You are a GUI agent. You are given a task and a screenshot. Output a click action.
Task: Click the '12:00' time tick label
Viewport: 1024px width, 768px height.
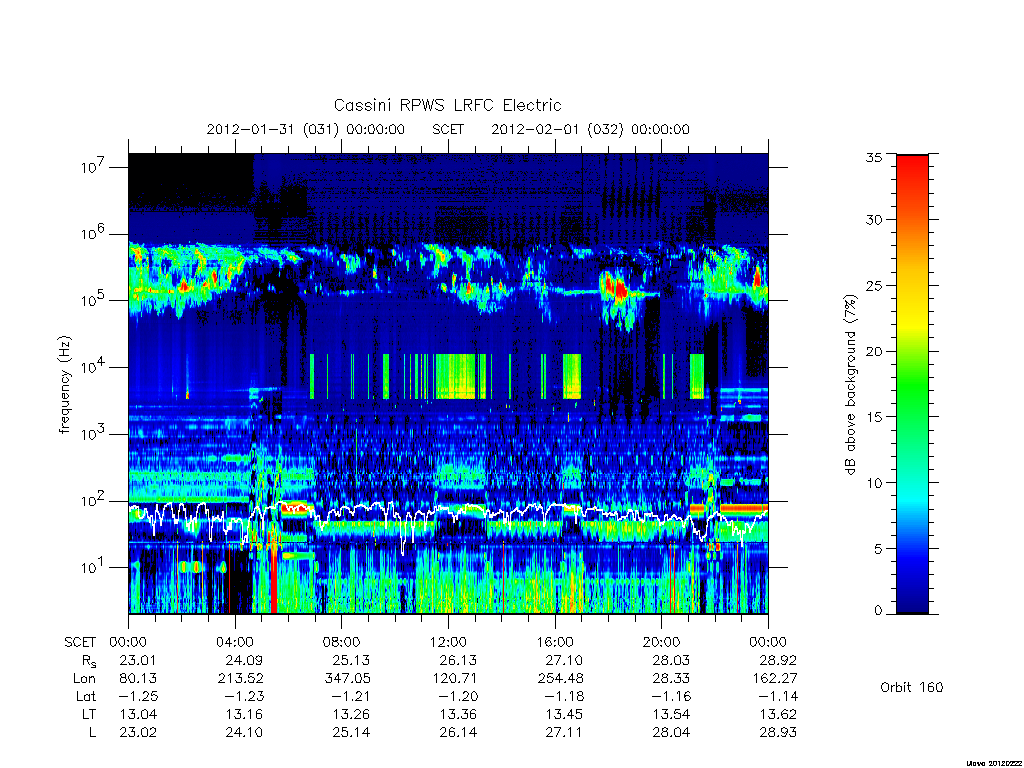448,642
